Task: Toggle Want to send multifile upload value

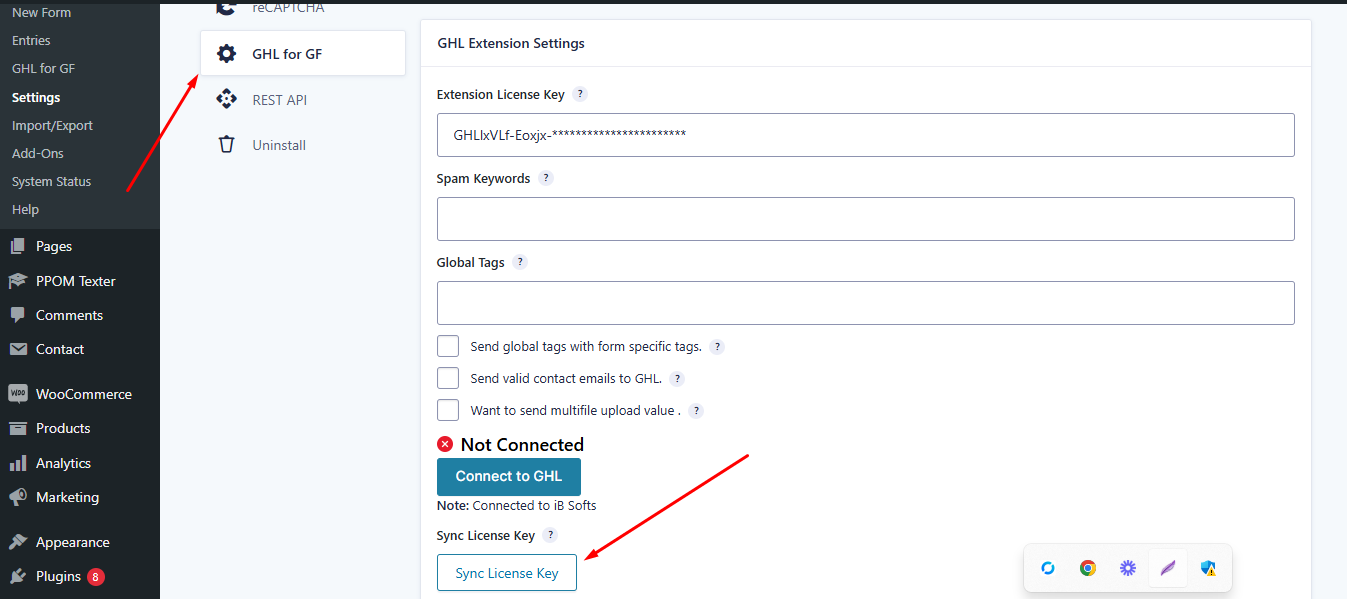Action: coord(448,411)
